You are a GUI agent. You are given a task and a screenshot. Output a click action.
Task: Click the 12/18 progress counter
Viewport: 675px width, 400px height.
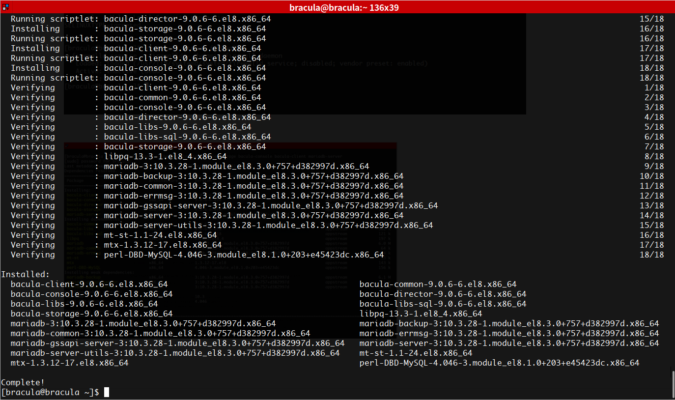click(652, 196)
